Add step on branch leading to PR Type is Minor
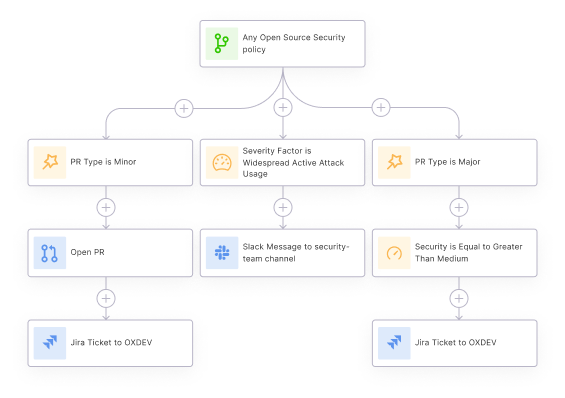This screenshot has height=398, width=565. point(184,108)
